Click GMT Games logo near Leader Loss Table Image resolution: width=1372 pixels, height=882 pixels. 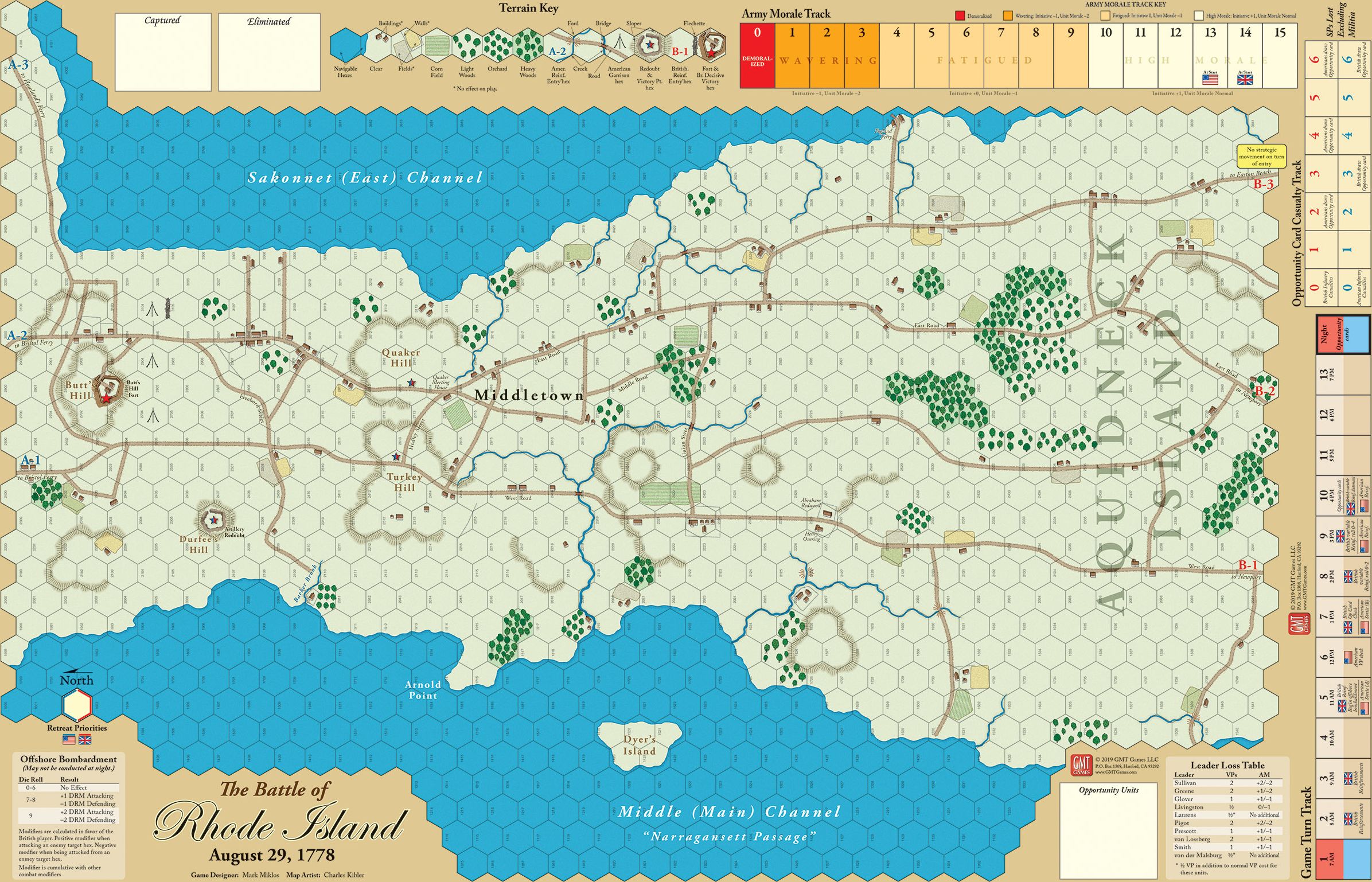1081,765
